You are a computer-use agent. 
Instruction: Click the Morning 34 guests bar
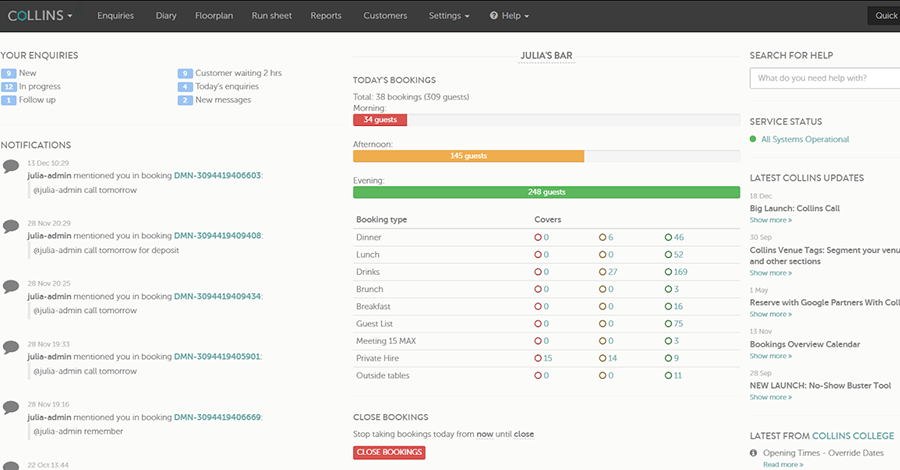point(380,119)
